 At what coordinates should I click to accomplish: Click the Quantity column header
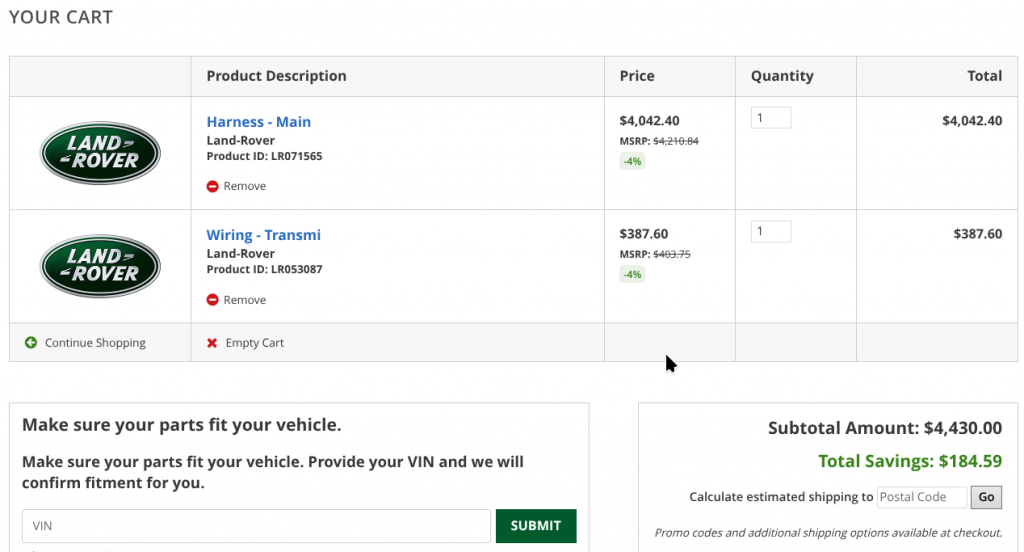click(x=782, y=76)
